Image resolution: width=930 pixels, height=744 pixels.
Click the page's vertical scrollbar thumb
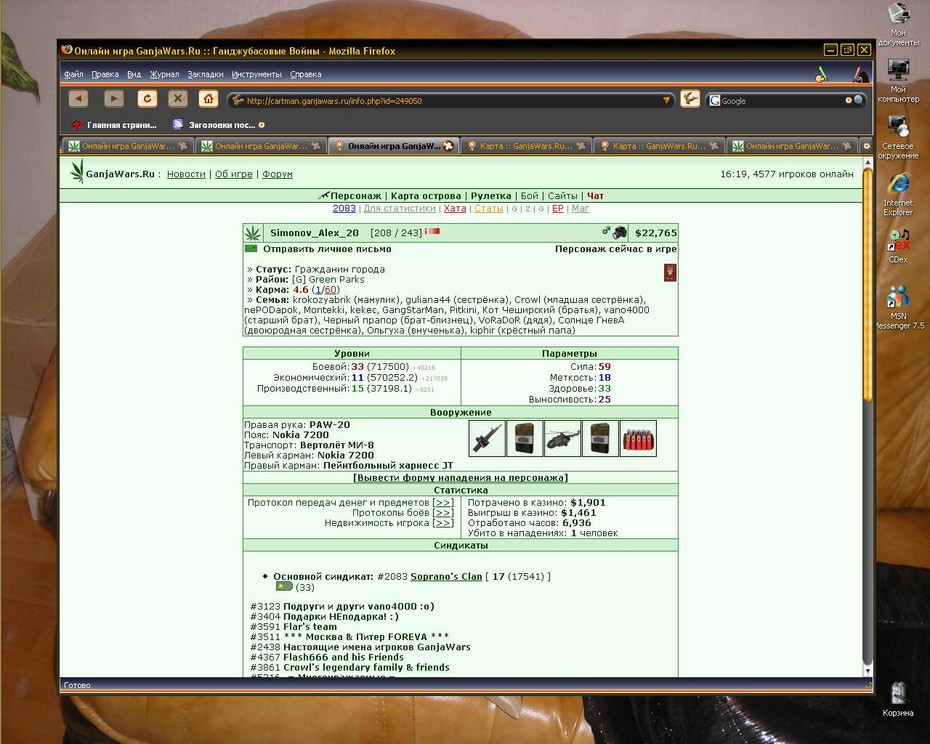click(x=868, y=285)
